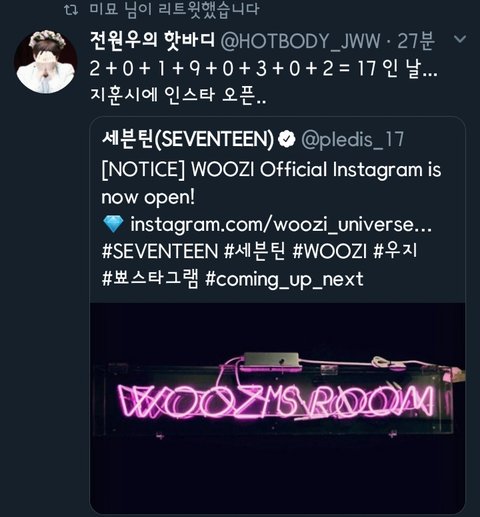
Task: Click the 전원우의 핫바디 display name
Action: pyautogui.click(x=152, y=41)
